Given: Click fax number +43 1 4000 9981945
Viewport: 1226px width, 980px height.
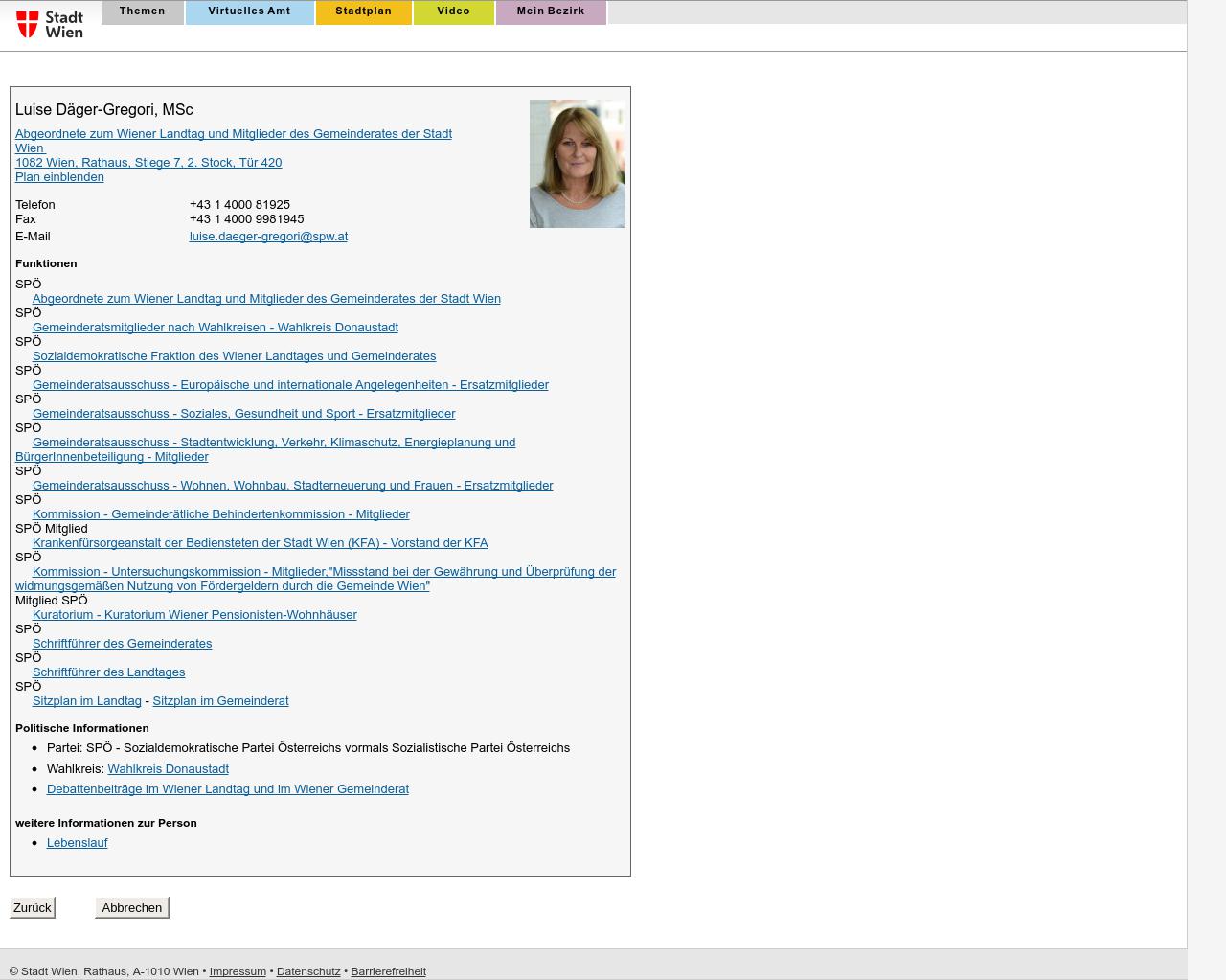Looking at the screenshot, I should 246,219.
